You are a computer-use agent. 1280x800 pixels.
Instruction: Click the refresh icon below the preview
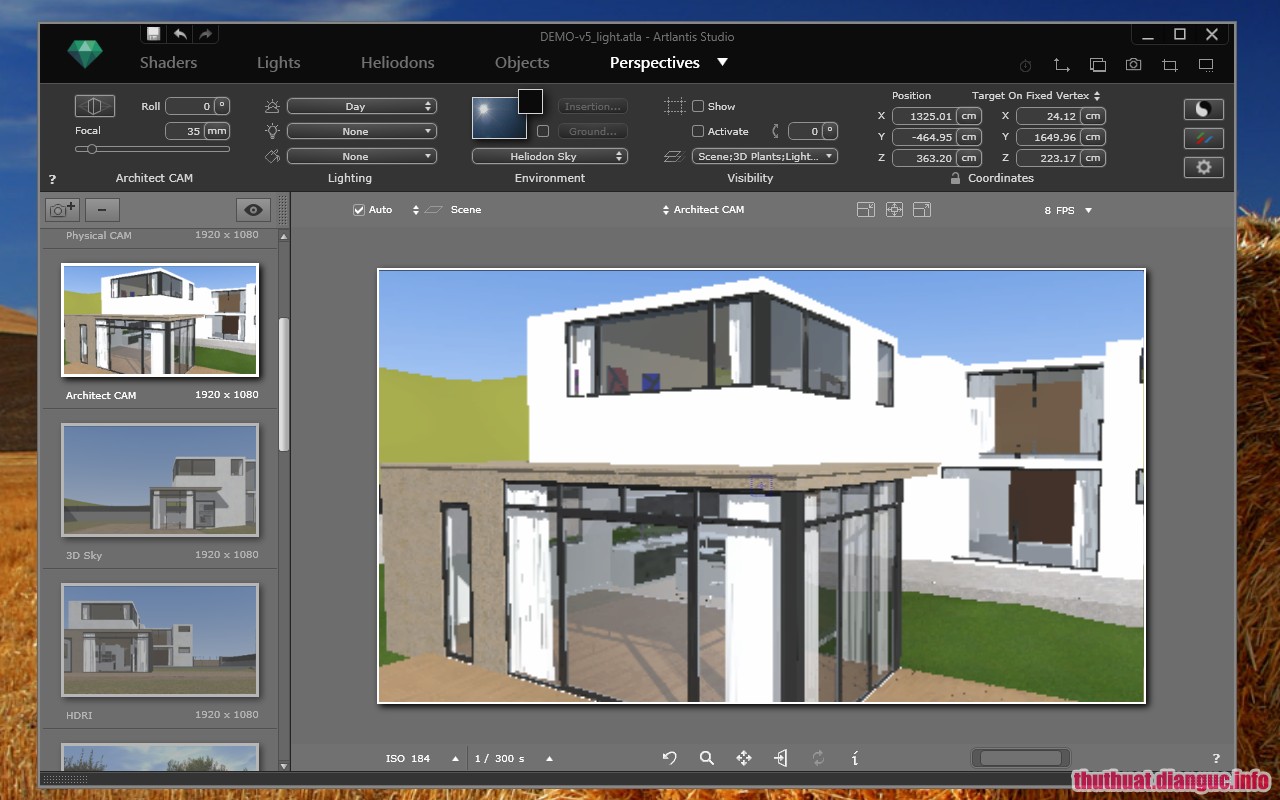pos(818,758)
